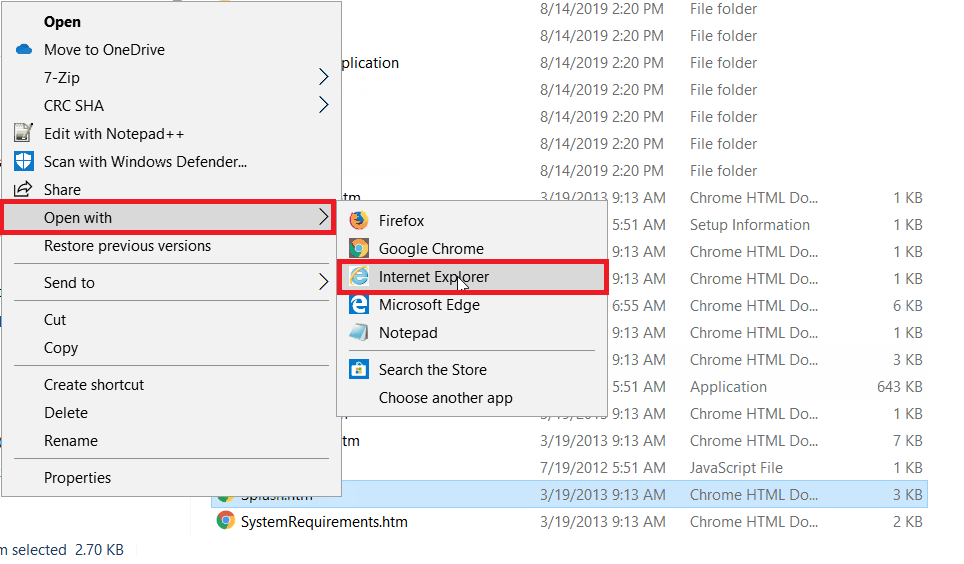This screenshot has width=964, height=564.
Task: Click the Microsoft Edge icon
Action: click(x=358, y=305)
